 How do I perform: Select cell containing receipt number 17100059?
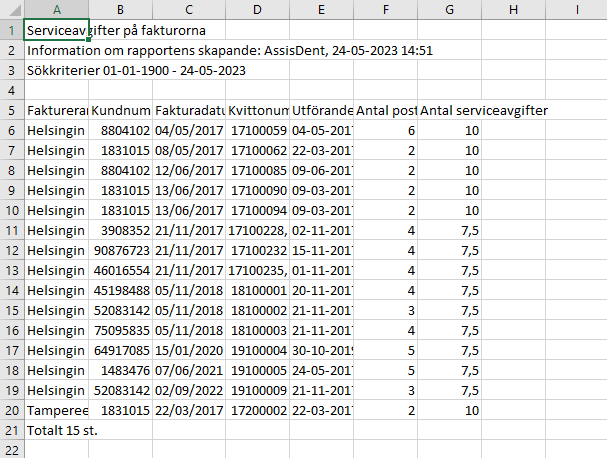tap(257, 131)
